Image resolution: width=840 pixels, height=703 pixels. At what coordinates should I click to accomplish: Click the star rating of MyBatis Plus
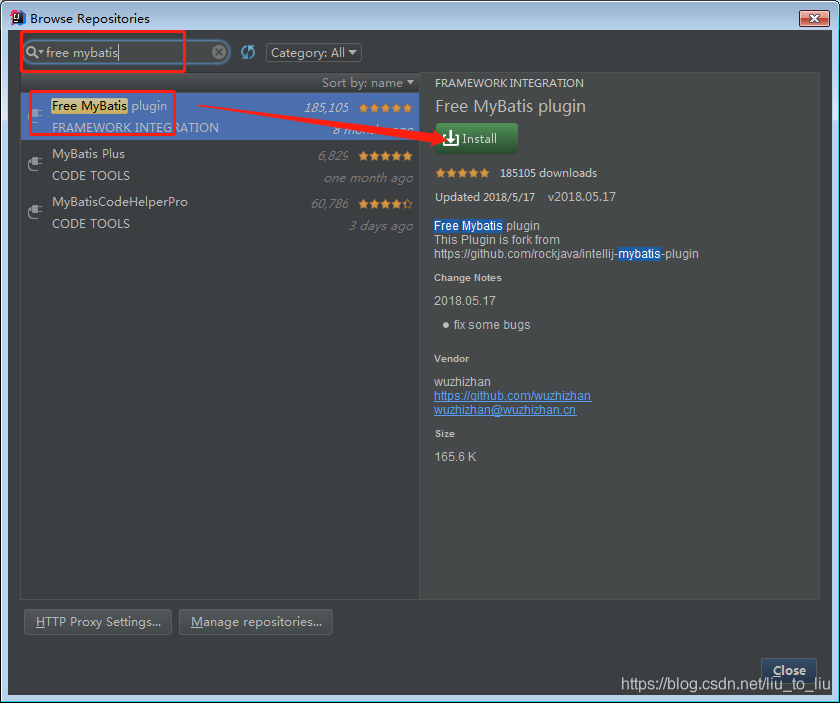pyautogui.click(x=385, y=156)
